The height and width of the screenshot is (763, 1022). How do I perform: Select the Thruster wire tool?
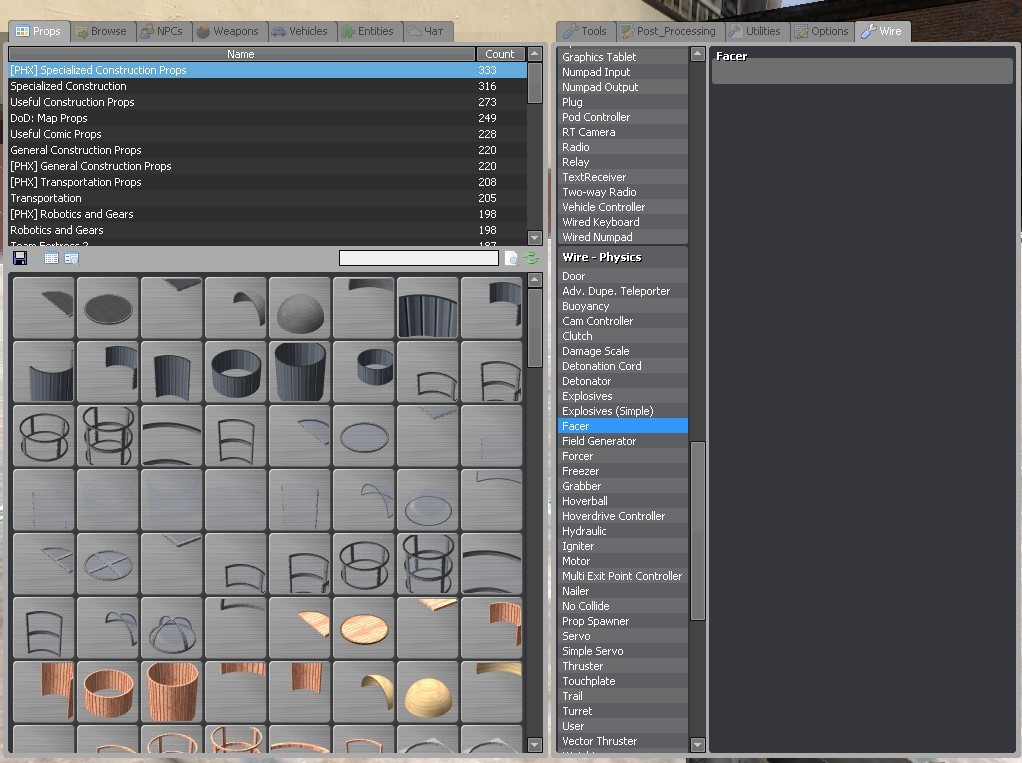coord(582,666)
